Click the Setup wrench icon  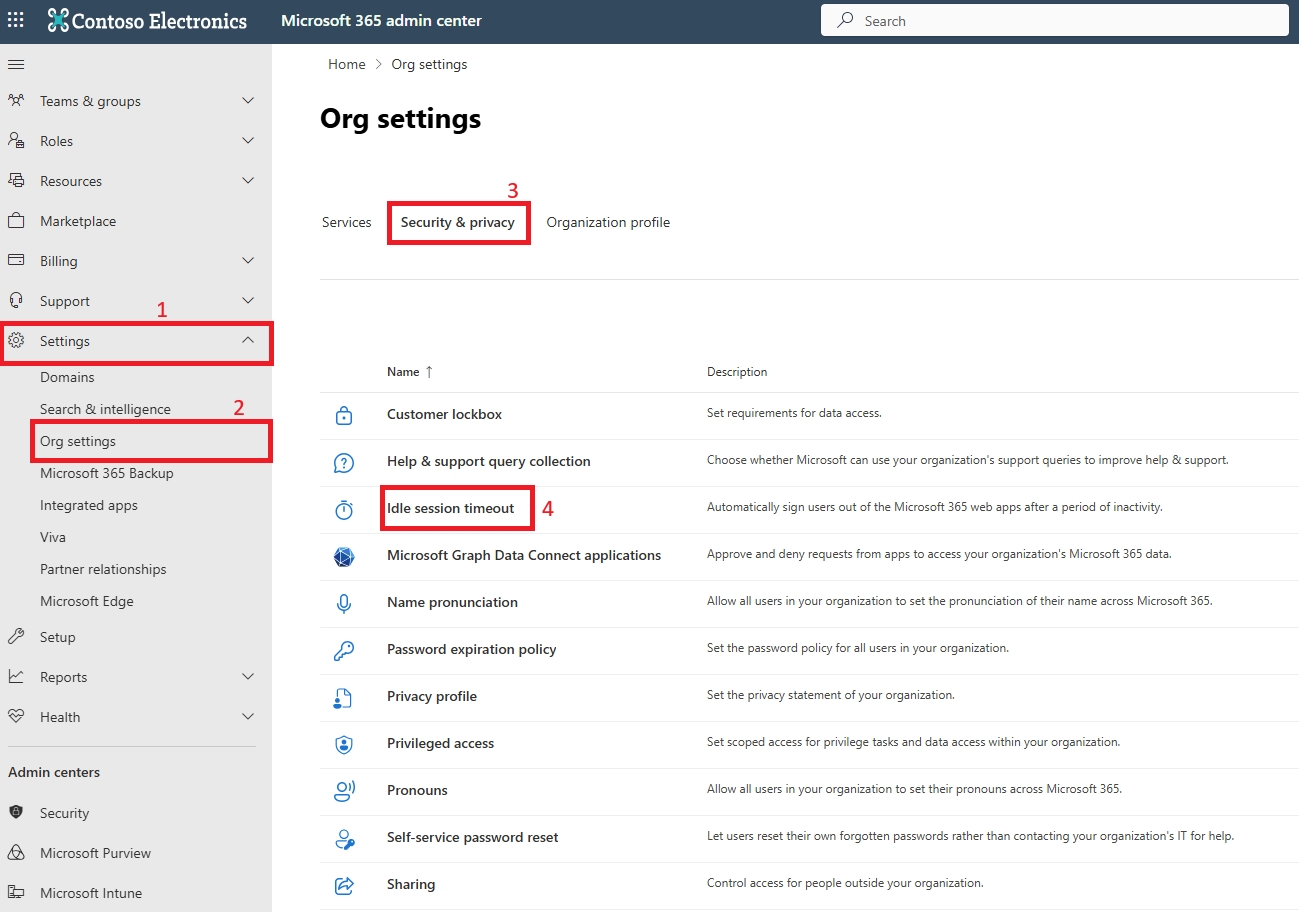point(16,637)
